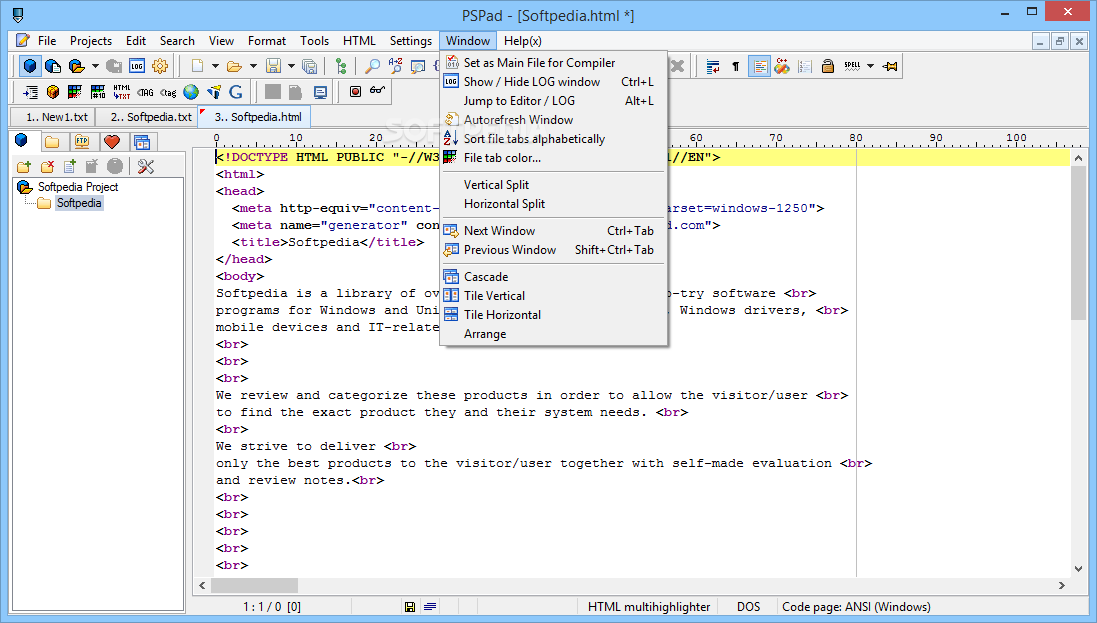1097x623 pixels.
Task: Click the search in files icon
Action: coord(418,66)
